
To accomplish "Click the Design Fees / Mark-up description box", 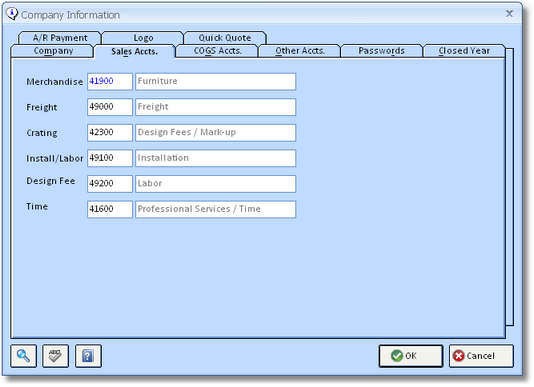I will tap(216, 133).
